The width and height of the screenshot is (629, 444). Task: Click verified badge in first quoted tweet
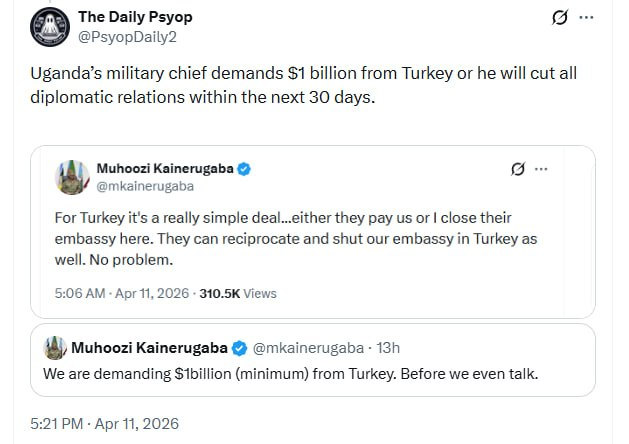point(244,169)
